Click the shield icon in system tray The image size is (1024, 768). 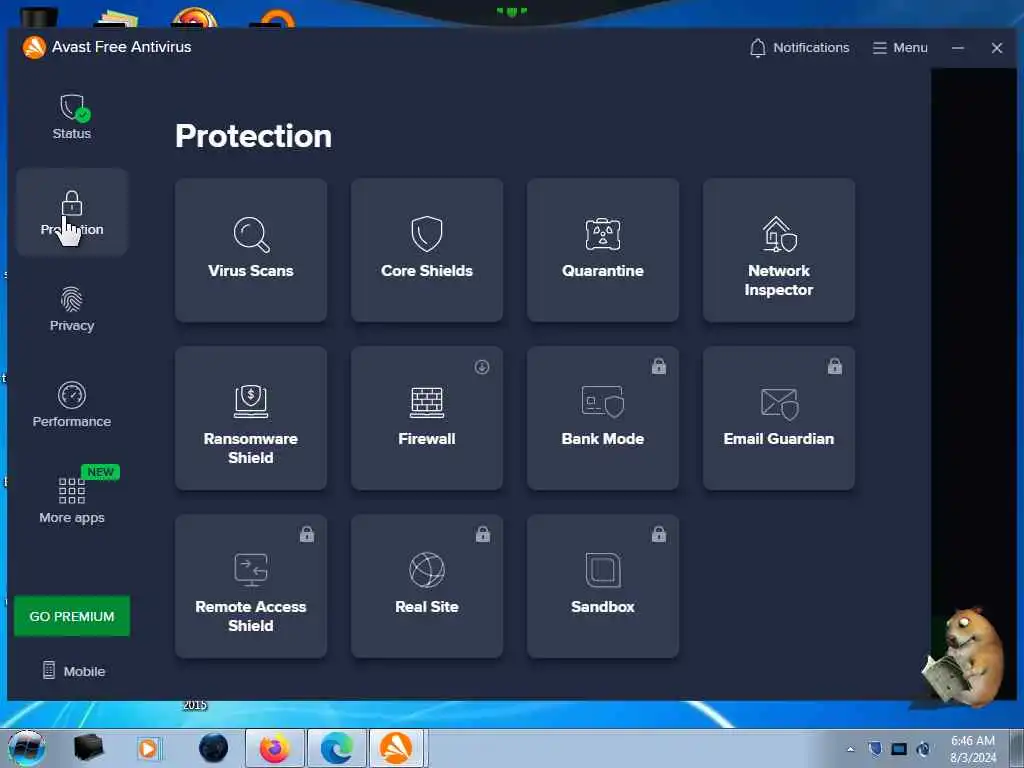[x=875, y=749]
